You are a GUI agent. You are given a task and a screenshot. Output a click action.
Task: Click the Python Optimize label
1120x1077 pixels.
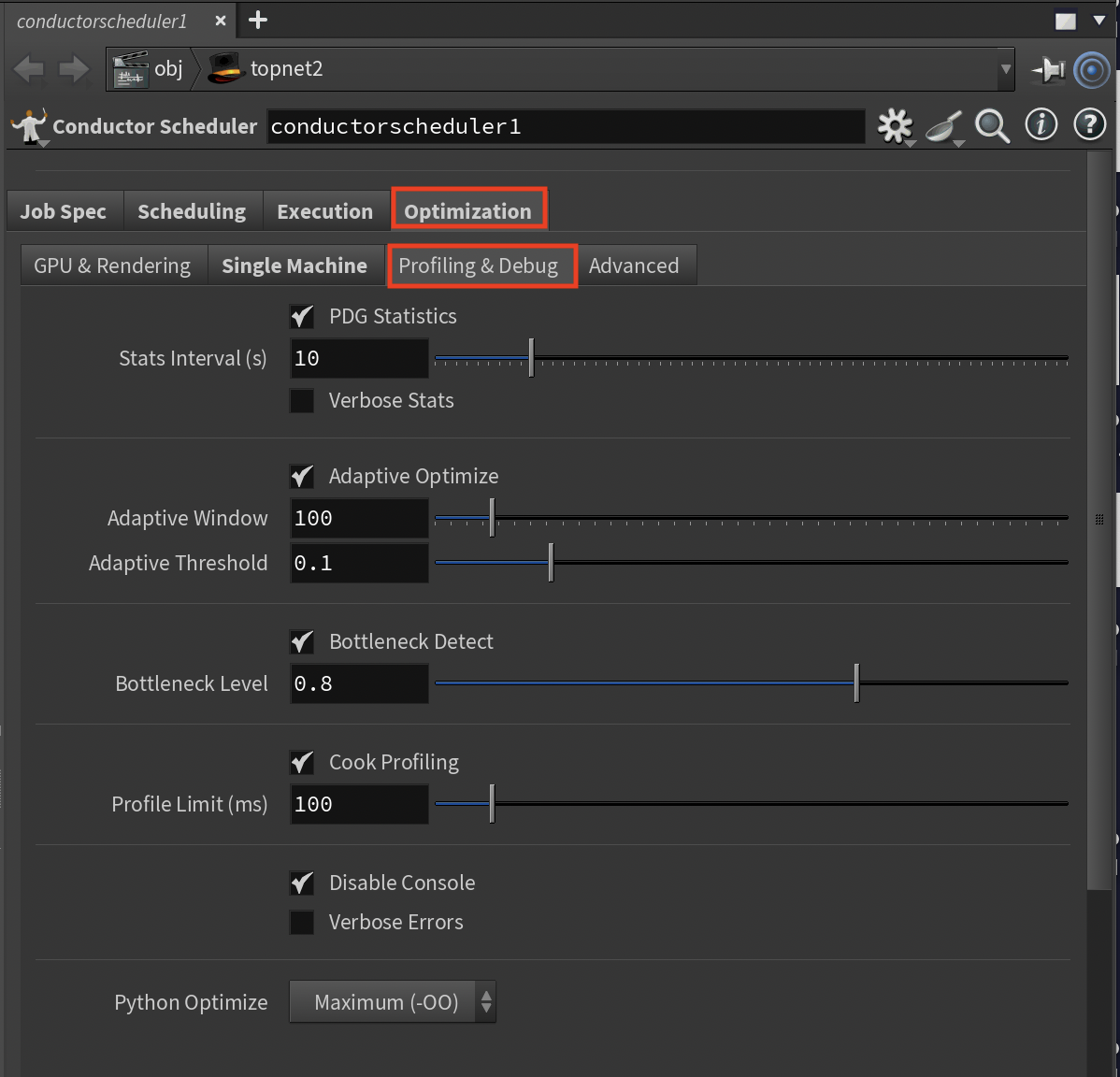coord(192,1003)
